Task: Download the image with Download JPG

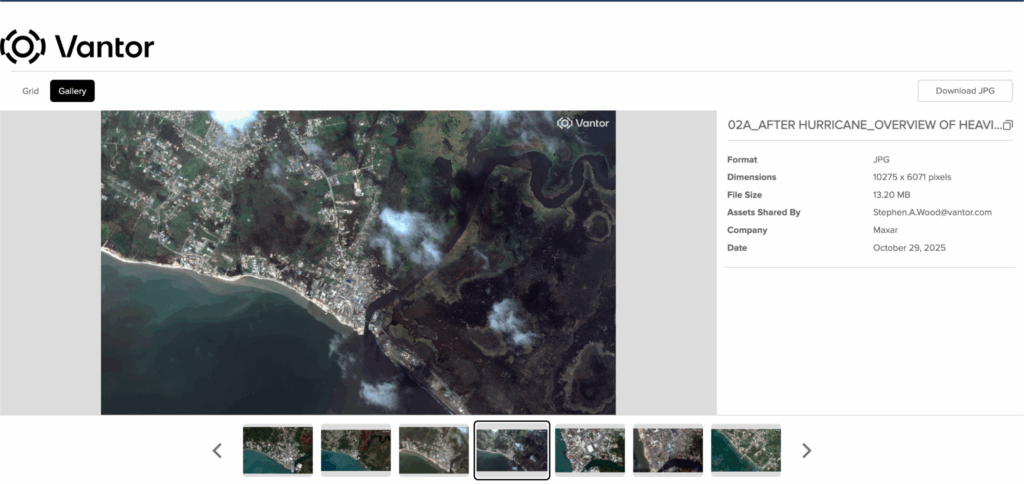Action: click(x=964, y=91)
